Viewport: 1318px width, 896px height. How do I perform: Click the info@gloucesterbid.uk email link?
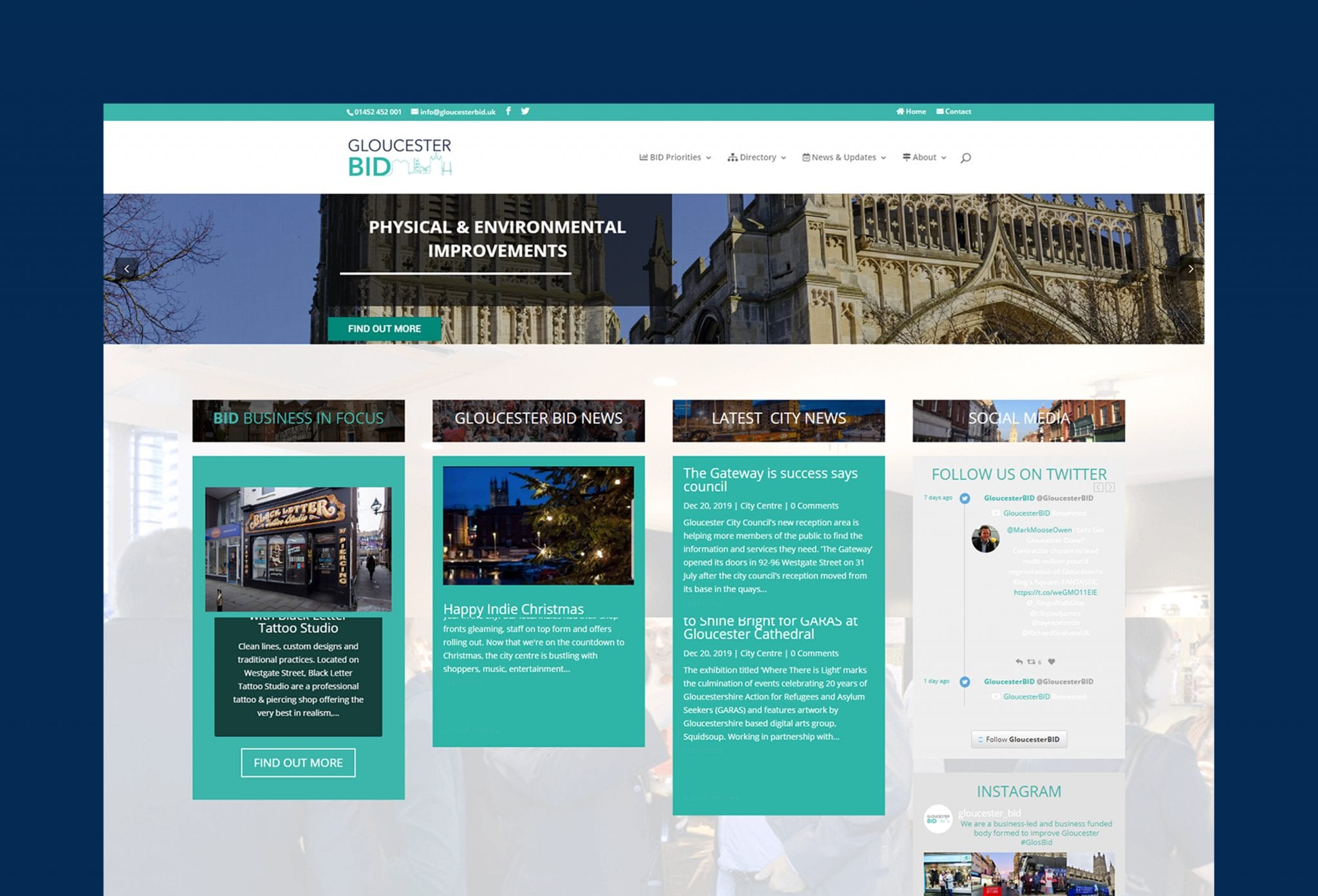pos(453,112)
